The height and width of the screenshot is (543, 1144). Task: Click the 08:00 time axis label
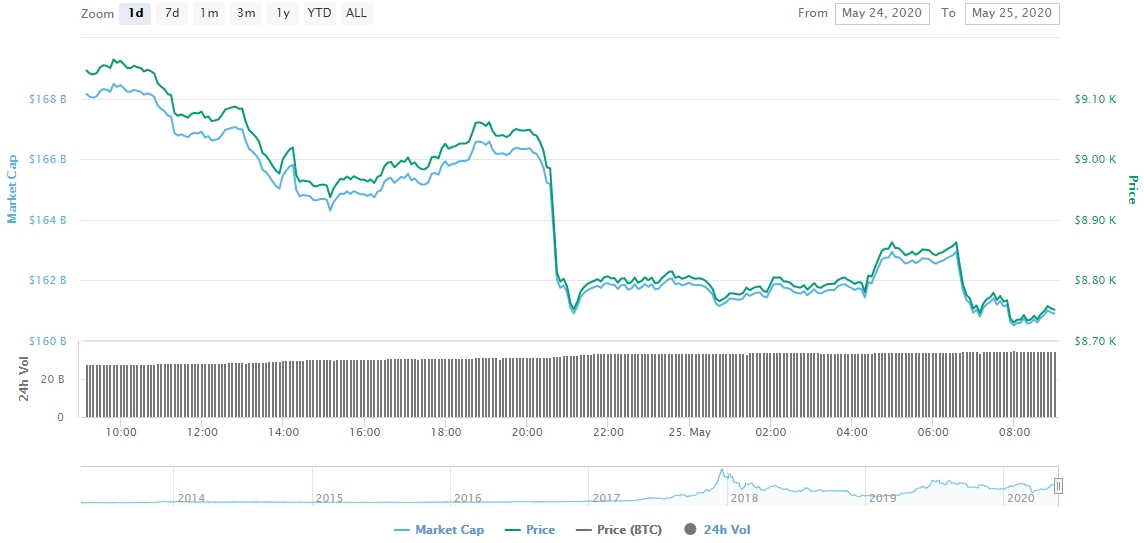point(1014,431)
